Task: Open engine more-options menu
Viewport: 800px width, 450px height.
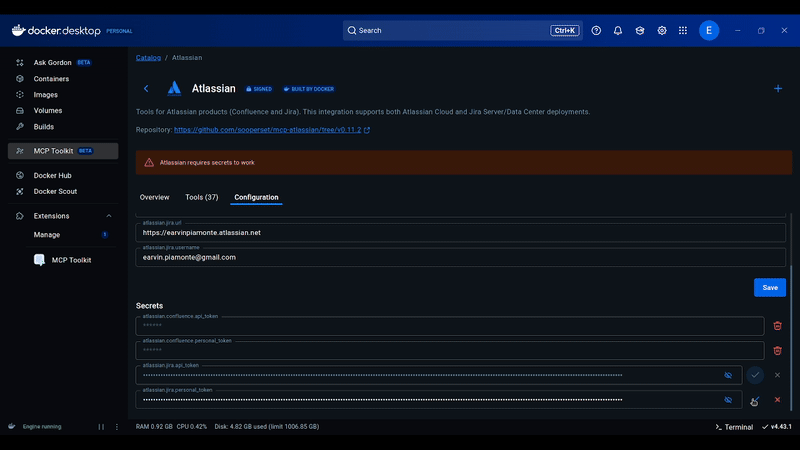Action: (x=117, y=427)
